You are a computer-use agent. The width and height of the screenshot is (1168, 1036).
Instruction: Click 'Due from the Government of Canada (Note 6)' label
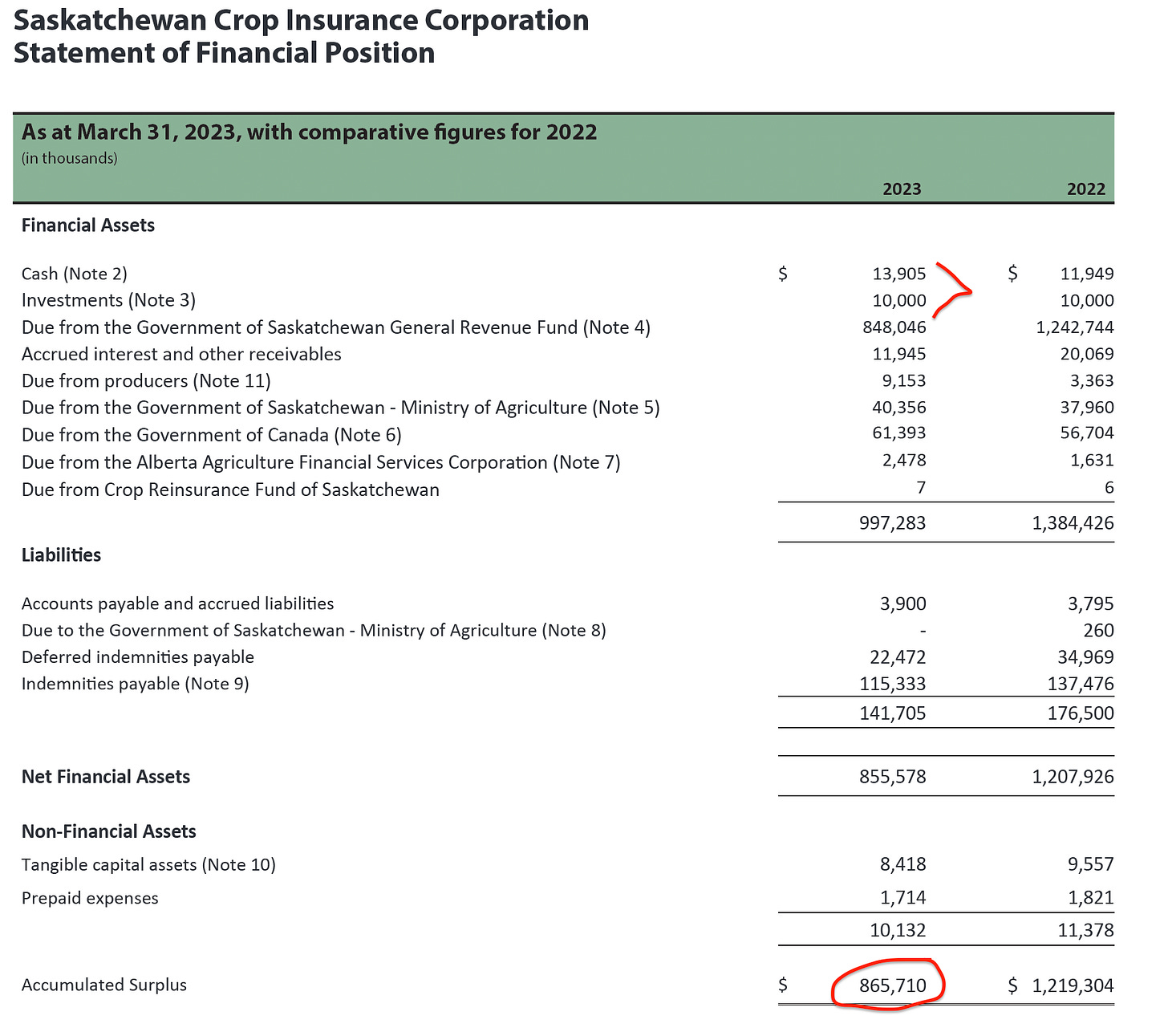tap(211, 435)
